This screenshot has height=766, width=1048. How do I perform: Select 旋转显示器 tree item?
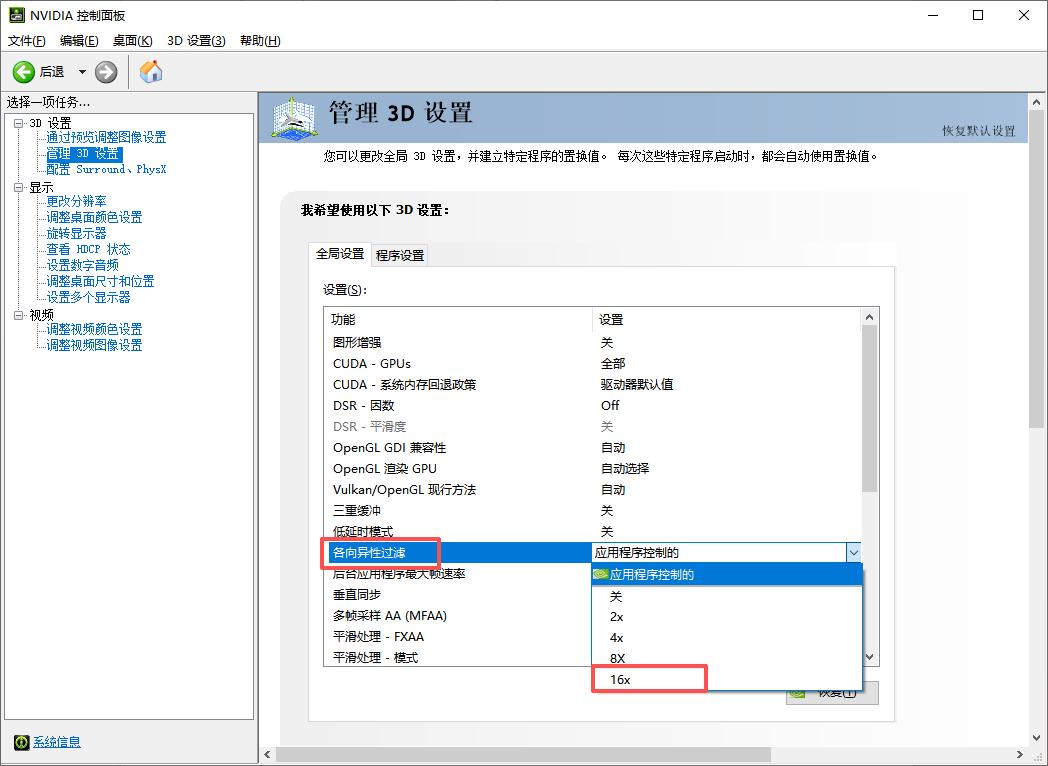tap(76, 233)
